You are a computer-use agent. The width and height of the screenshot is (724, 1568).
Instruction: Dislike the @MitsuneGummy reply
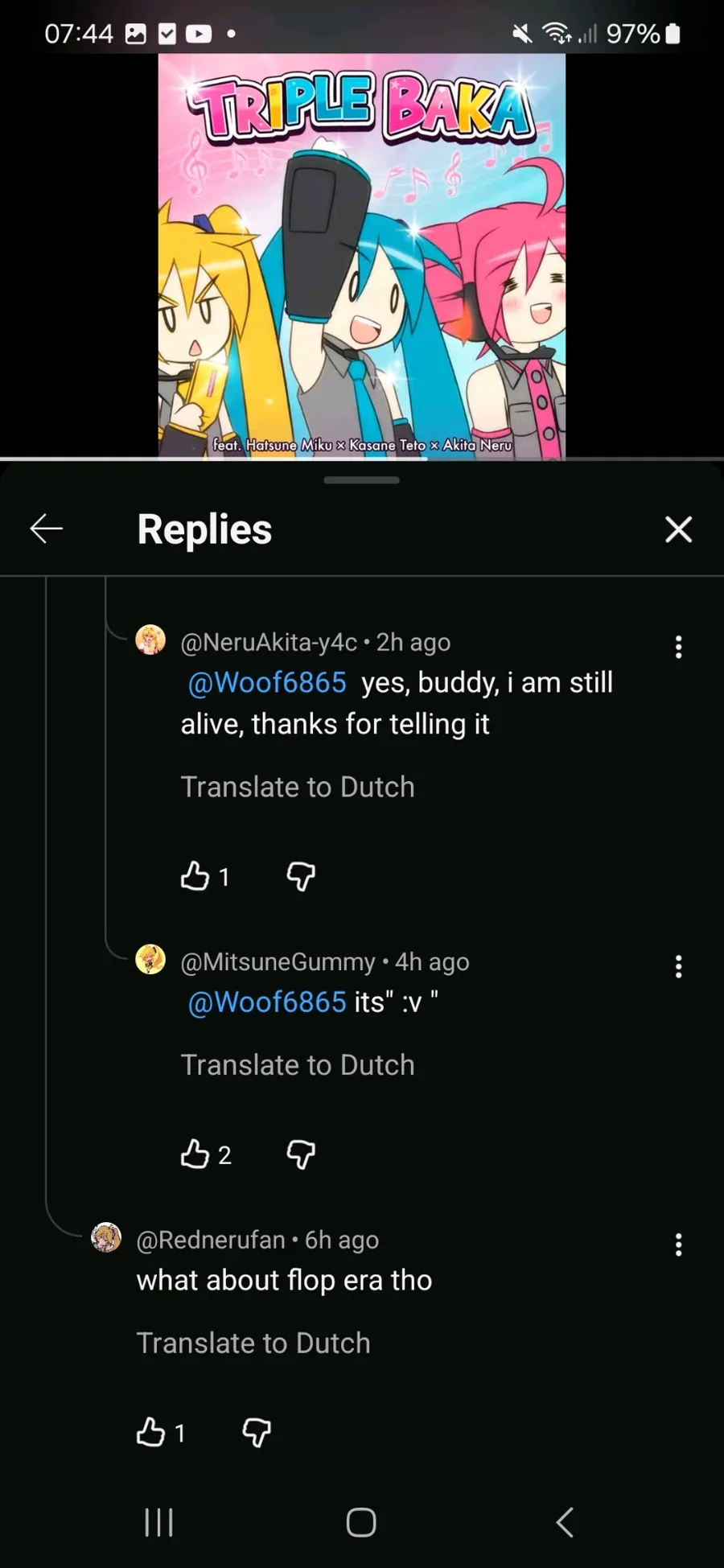[x=301, y=1154]
